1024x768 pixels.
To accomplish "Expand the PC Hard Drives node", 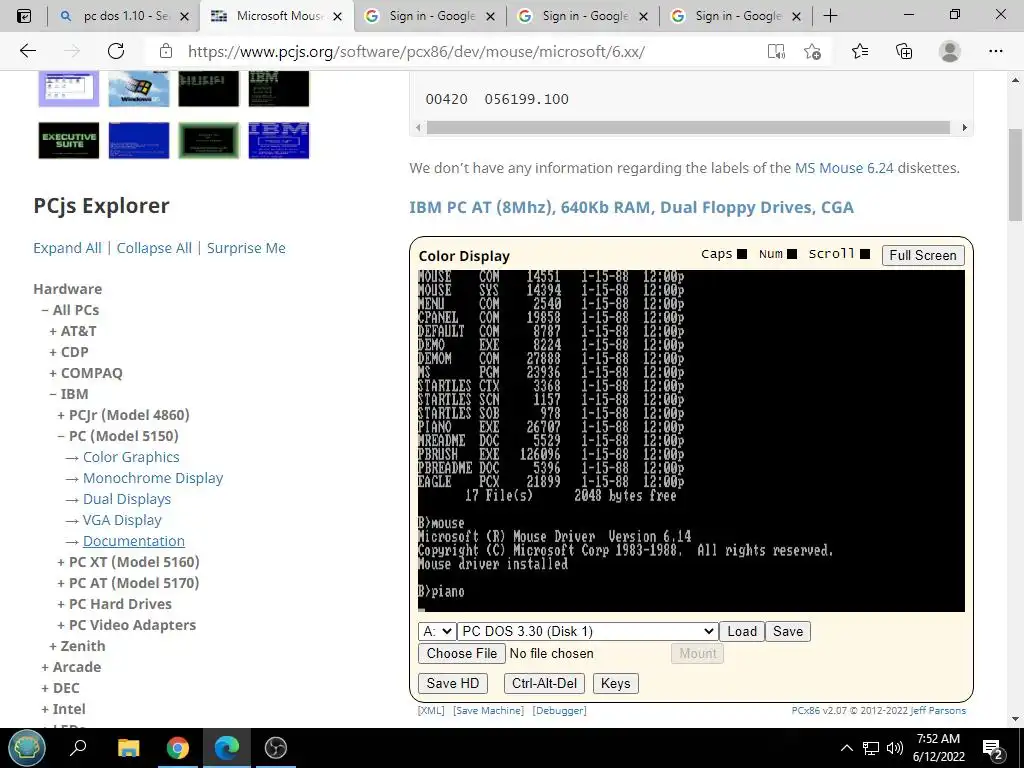I will click(x=114, y=604).
